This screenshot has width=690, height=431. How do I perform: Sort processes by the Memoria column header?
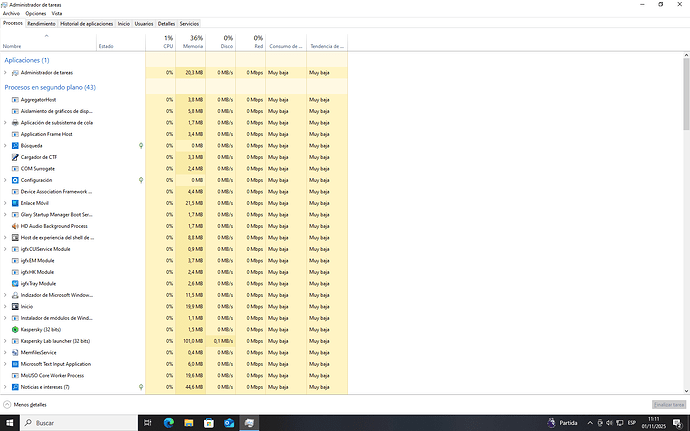[194, 46]
